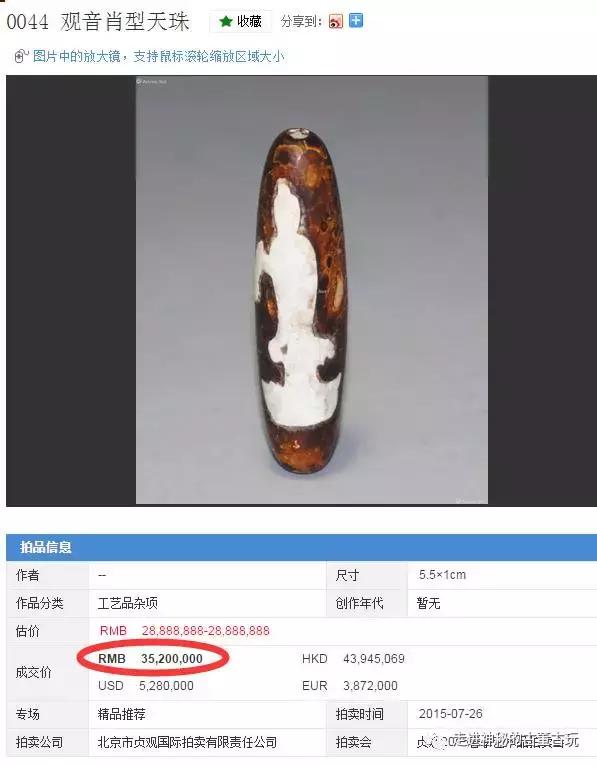Click the green star 收藏 button
This screenshot has height=766, width=597.
coord(241,21)
